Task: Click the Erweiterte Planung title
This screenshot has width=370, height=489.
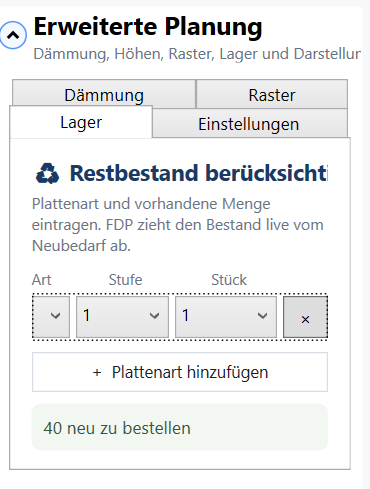Action: pyautogui.click(x=148, y=27)
